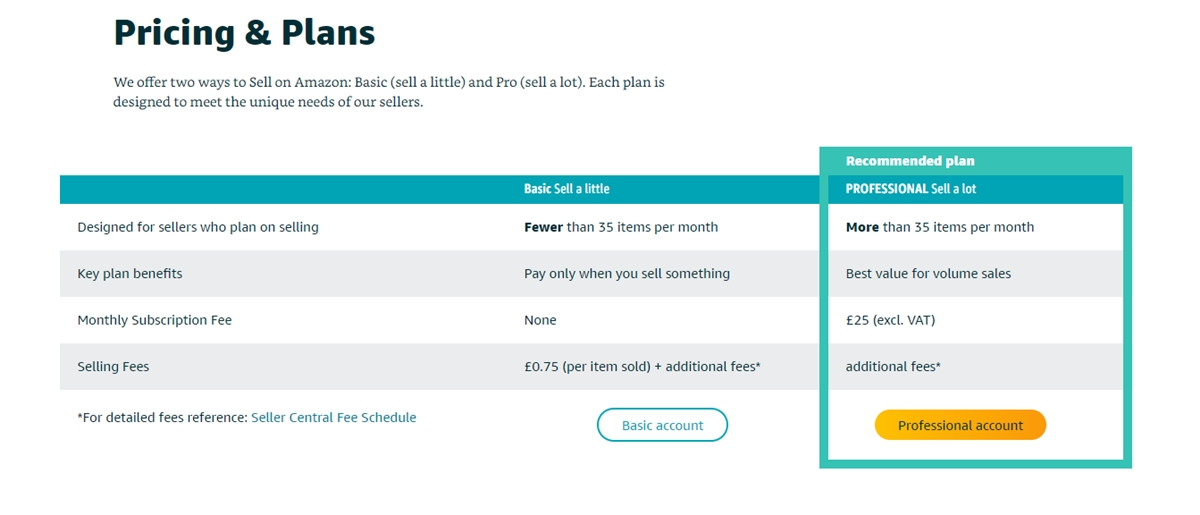
Task: Click the Basic account button
Action: (662, 425)
